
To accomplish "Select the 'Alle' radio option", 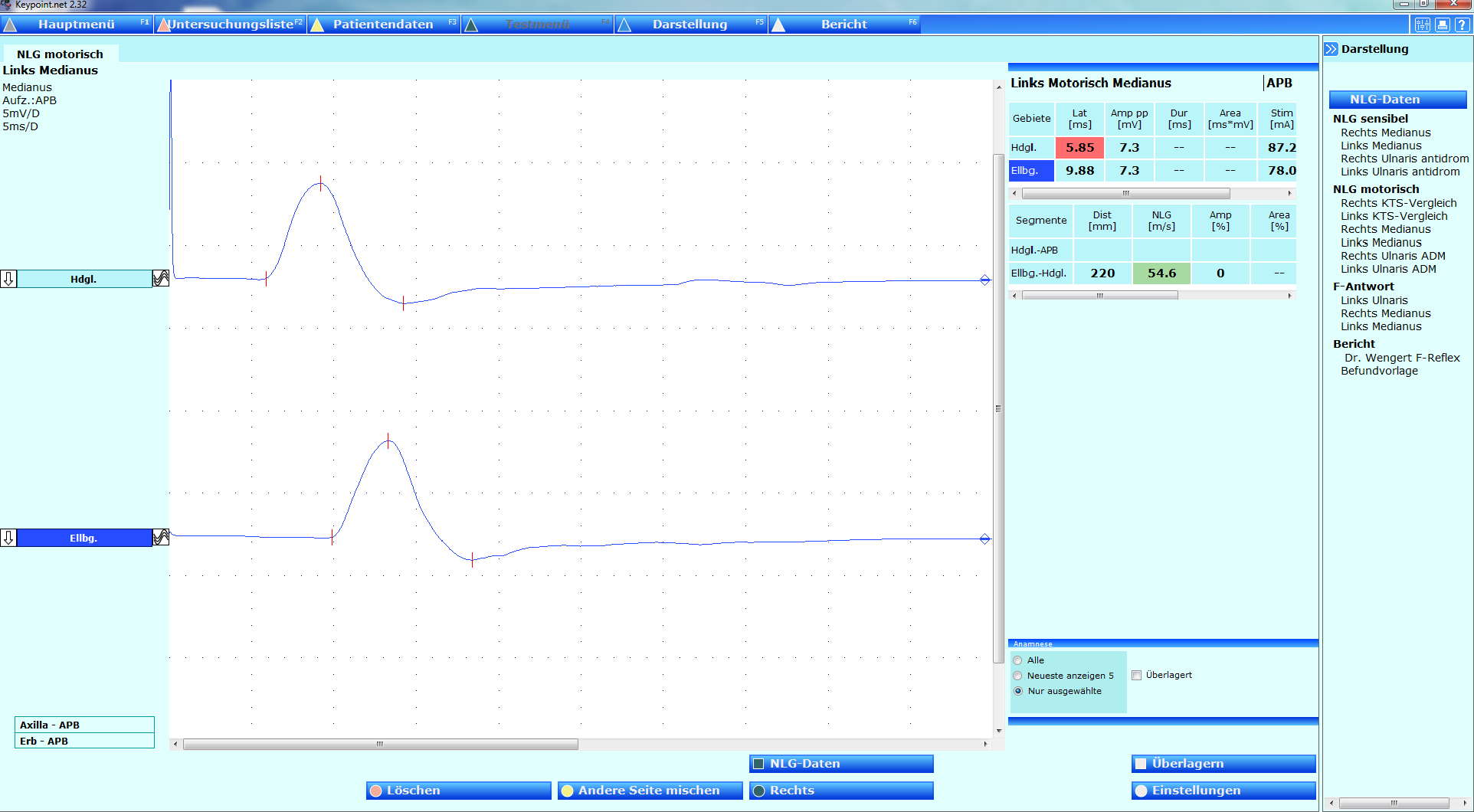I will tap(1018, 660).
